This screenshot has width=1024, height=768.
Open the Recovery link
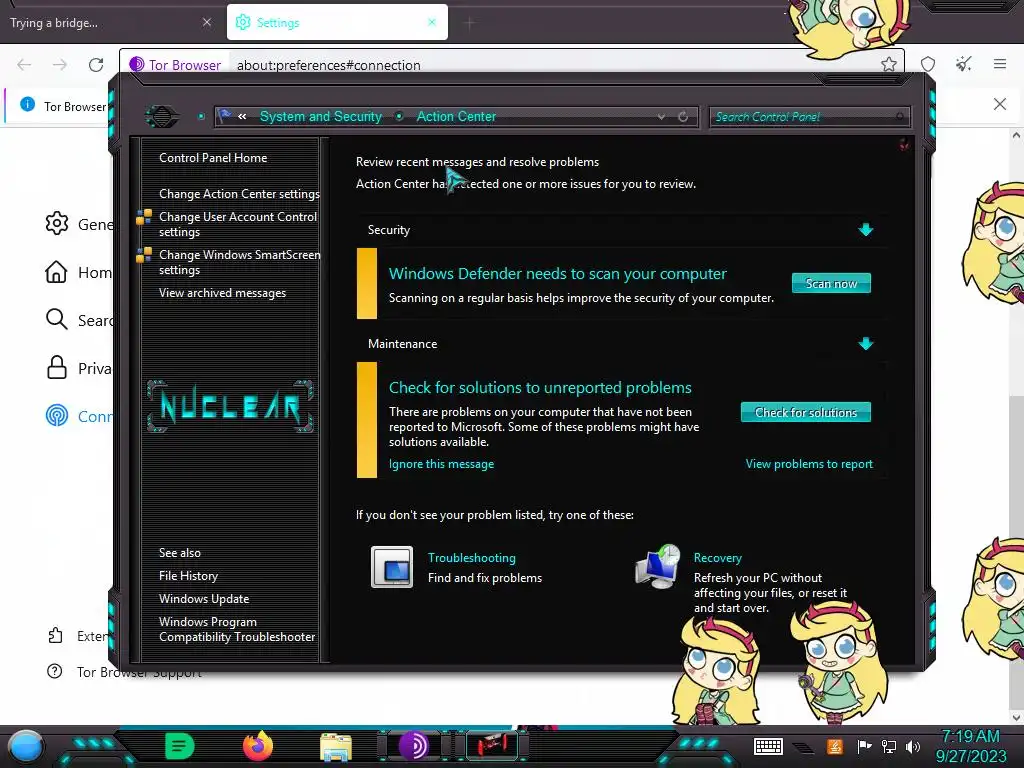pos(718,558)
